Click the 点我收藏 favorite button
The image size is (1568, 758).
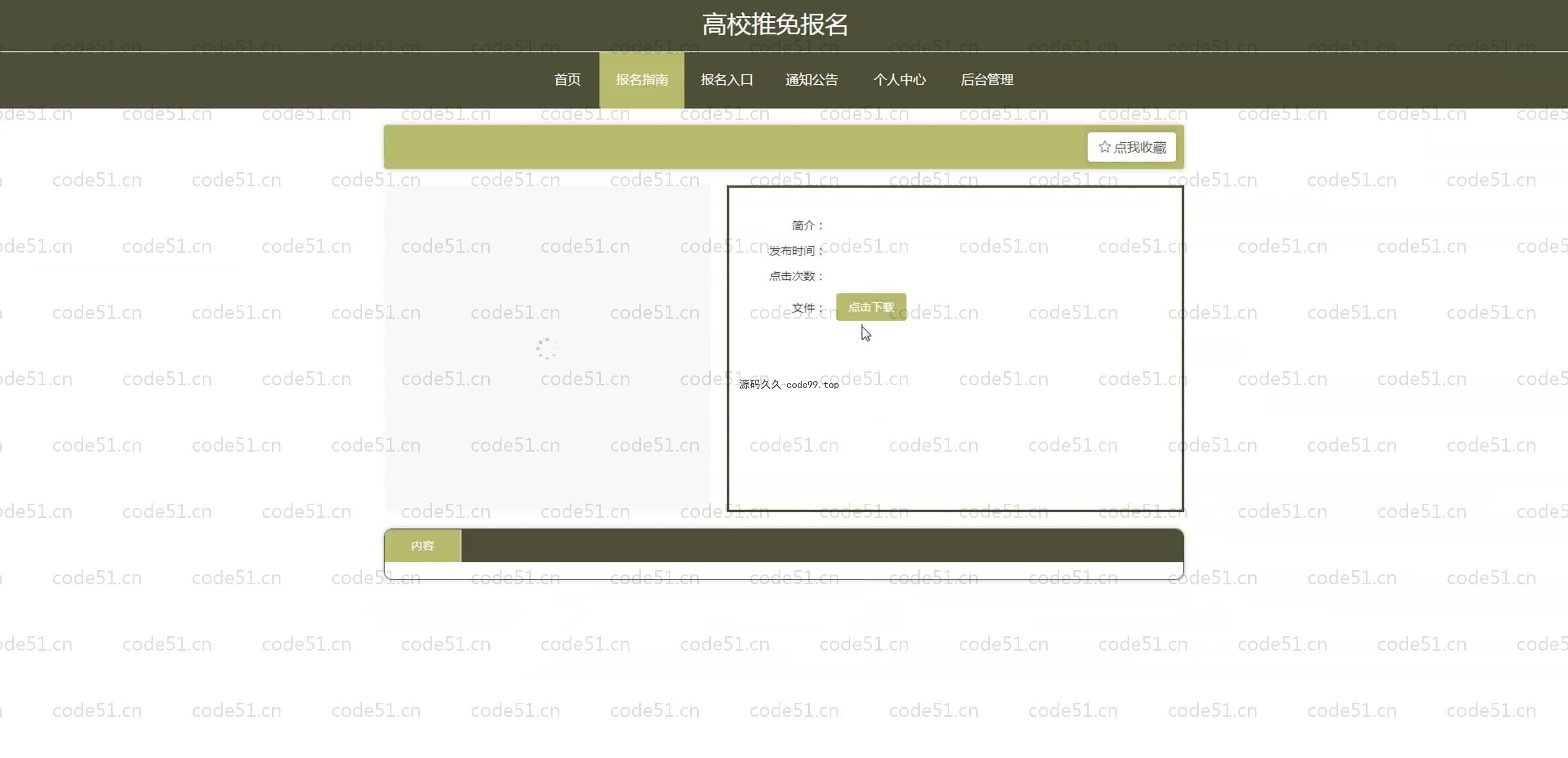click(1132, 147)
